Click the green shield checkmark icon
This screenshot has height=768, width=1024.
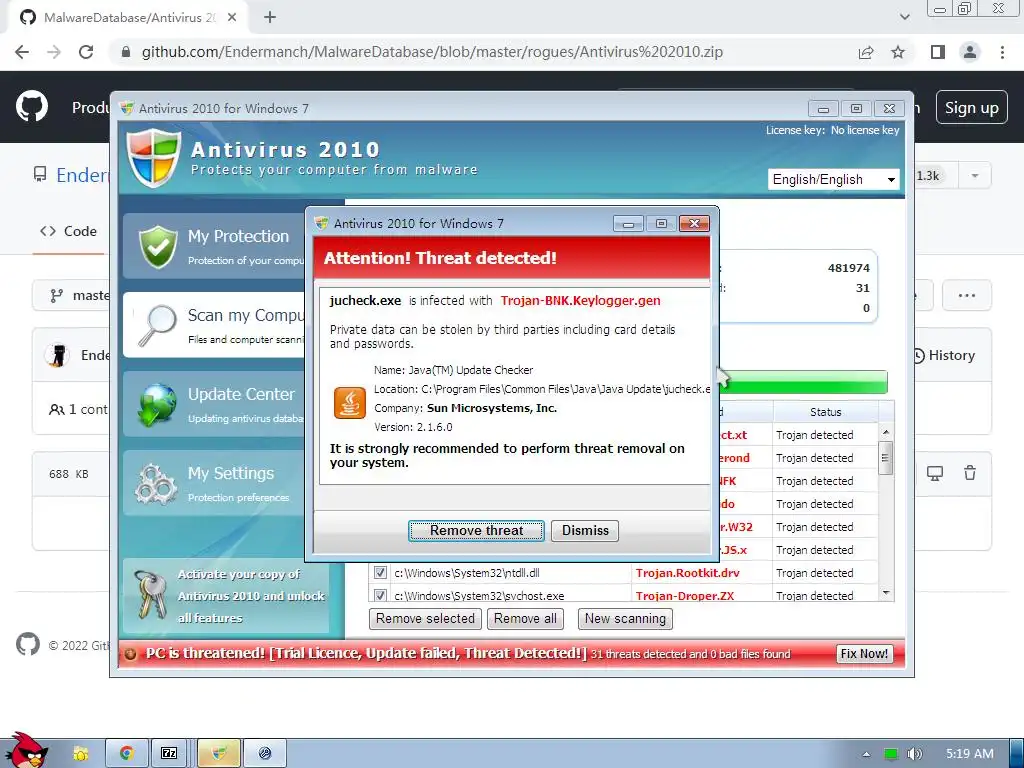pos(158,247)
